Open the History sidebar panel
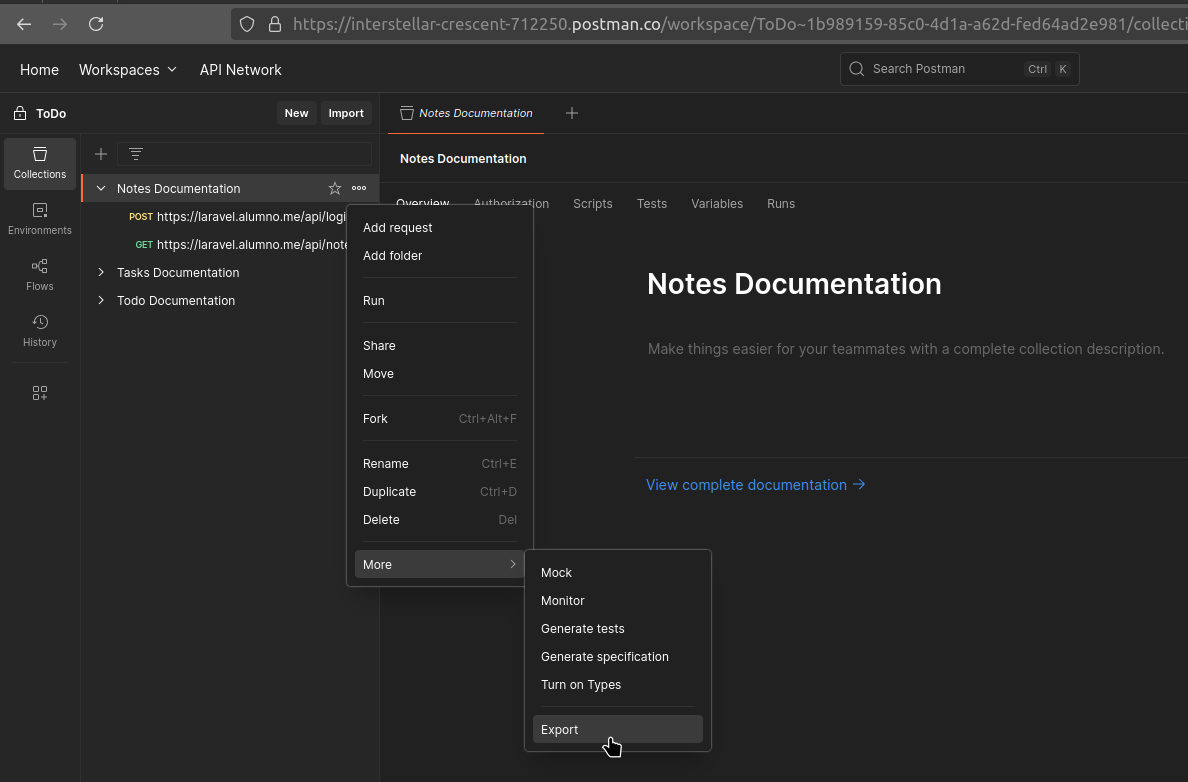The width and height of the screenshot is (1188, 782). [x=39, y=331]
